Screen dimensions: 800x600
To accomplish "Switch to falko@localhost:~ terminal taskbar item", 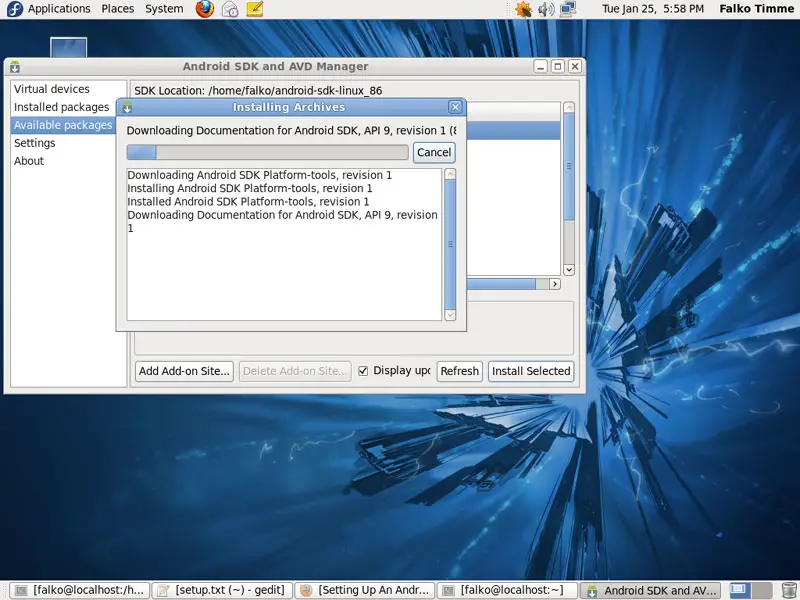I will [508, 590].
